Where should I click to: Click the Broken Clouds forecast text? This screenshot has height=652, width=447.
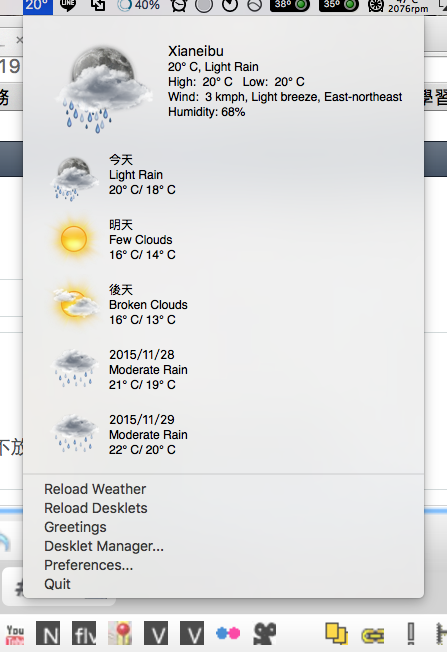(x=148, y=305)
